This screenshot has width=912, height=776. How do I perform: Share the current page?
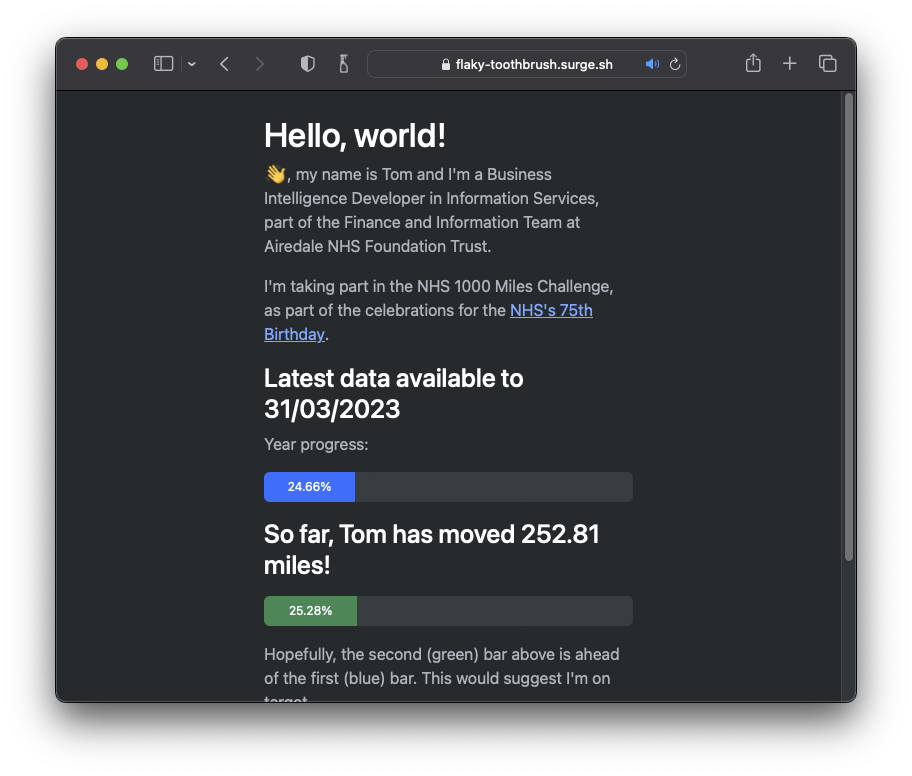[752, 63]
